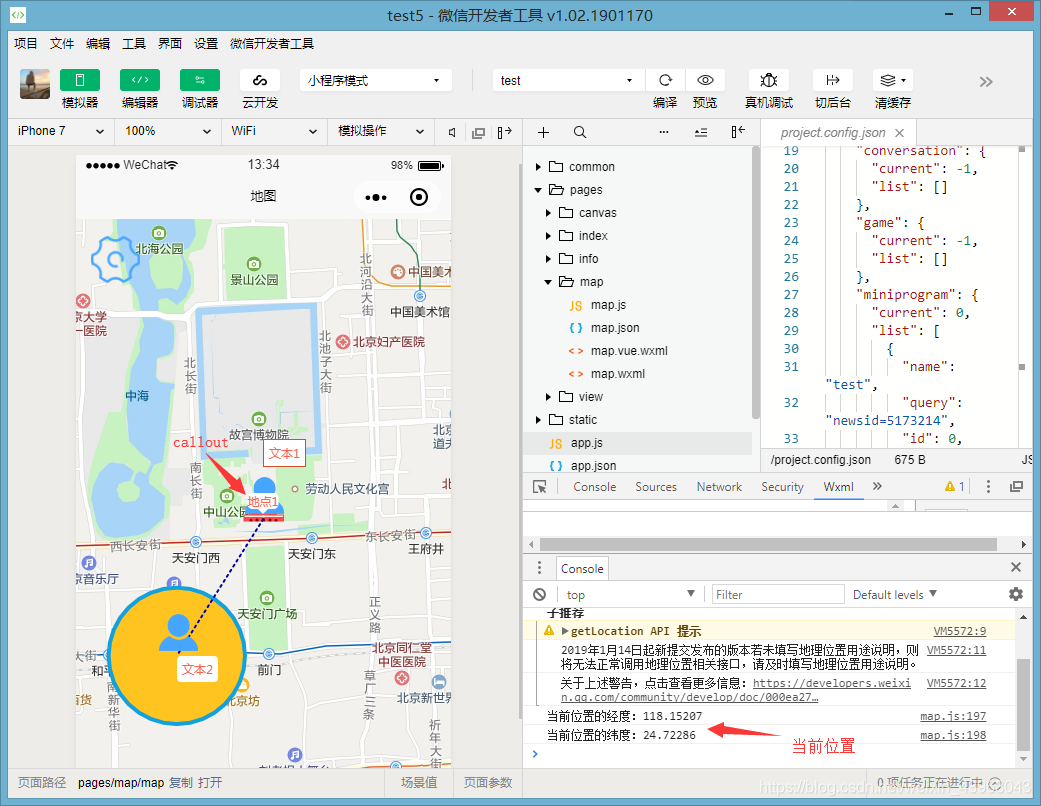This screenshot has height=806, width=1041.
Task: Toggle the 模拟器 simulator panel button
Action: click(80, 80)
